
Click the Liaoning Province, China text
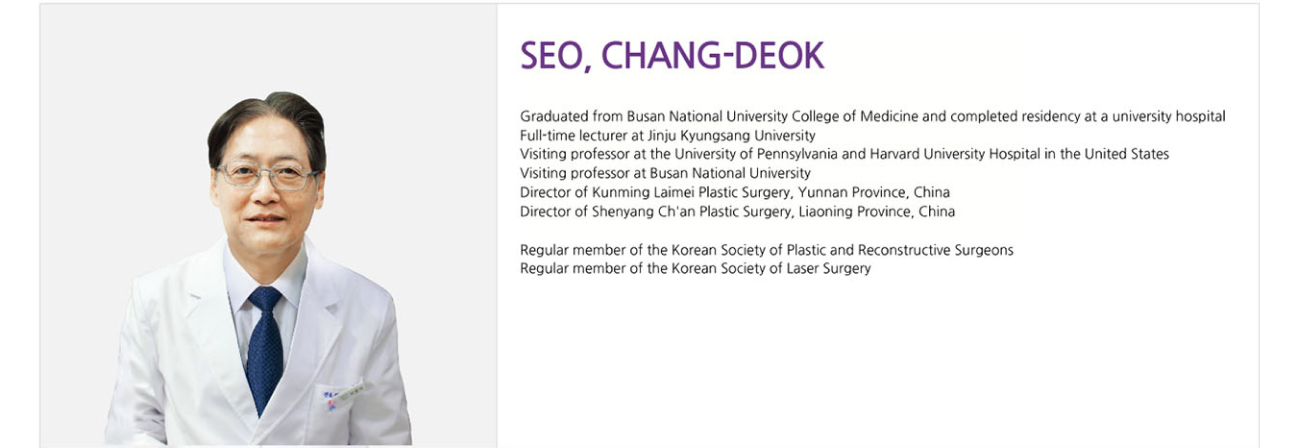(x=877, y=211)
